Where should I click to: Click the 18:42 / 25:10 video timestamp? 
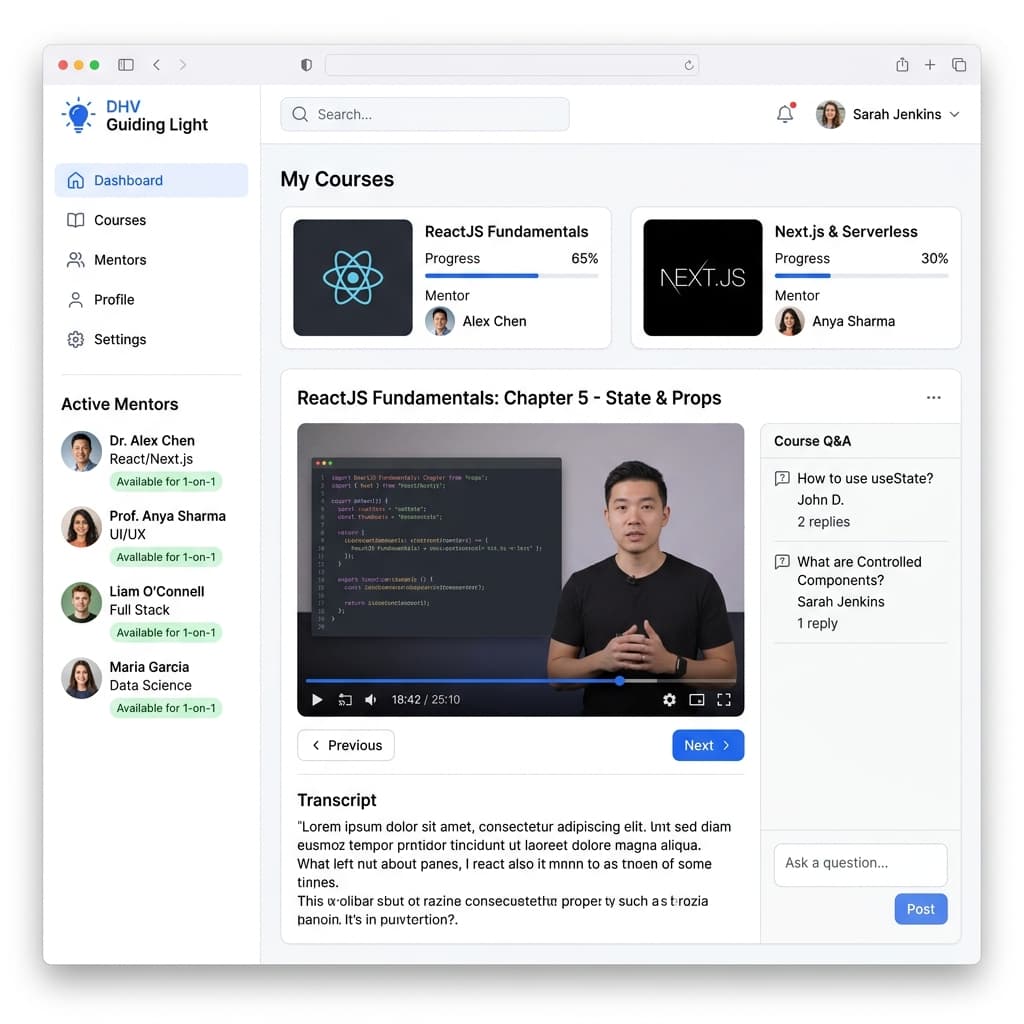coord(426,699)
